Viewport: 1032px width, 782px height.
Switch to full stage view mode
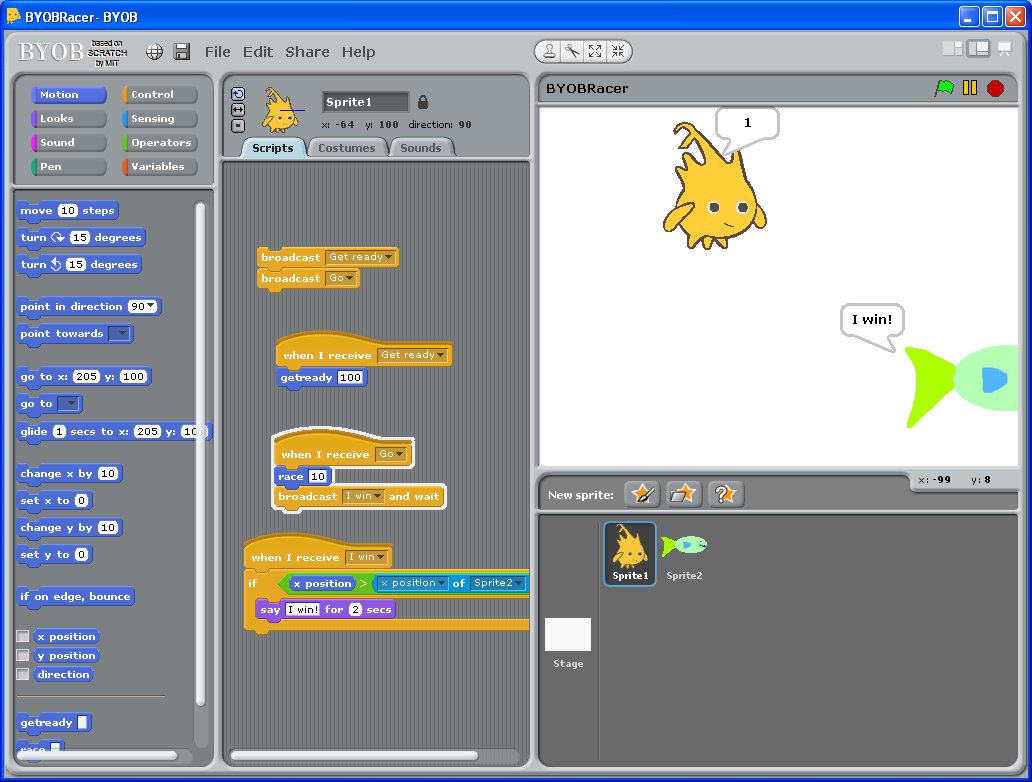(x=979, y=49)
